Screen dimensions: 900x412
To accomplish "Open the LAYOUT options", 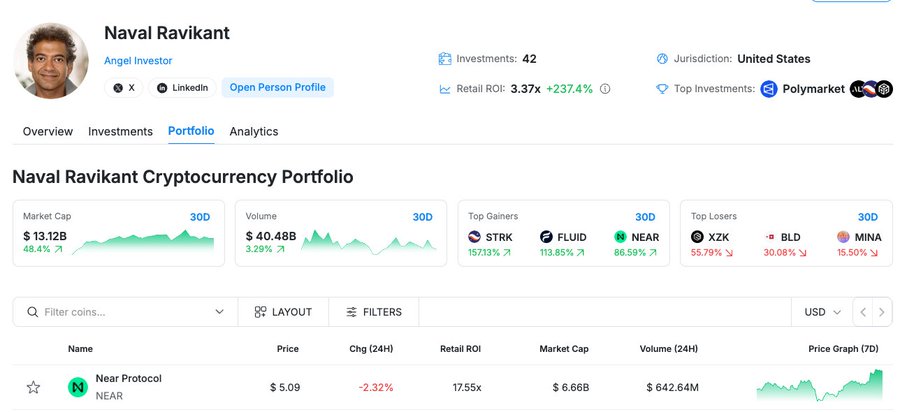I will [284, 312].
